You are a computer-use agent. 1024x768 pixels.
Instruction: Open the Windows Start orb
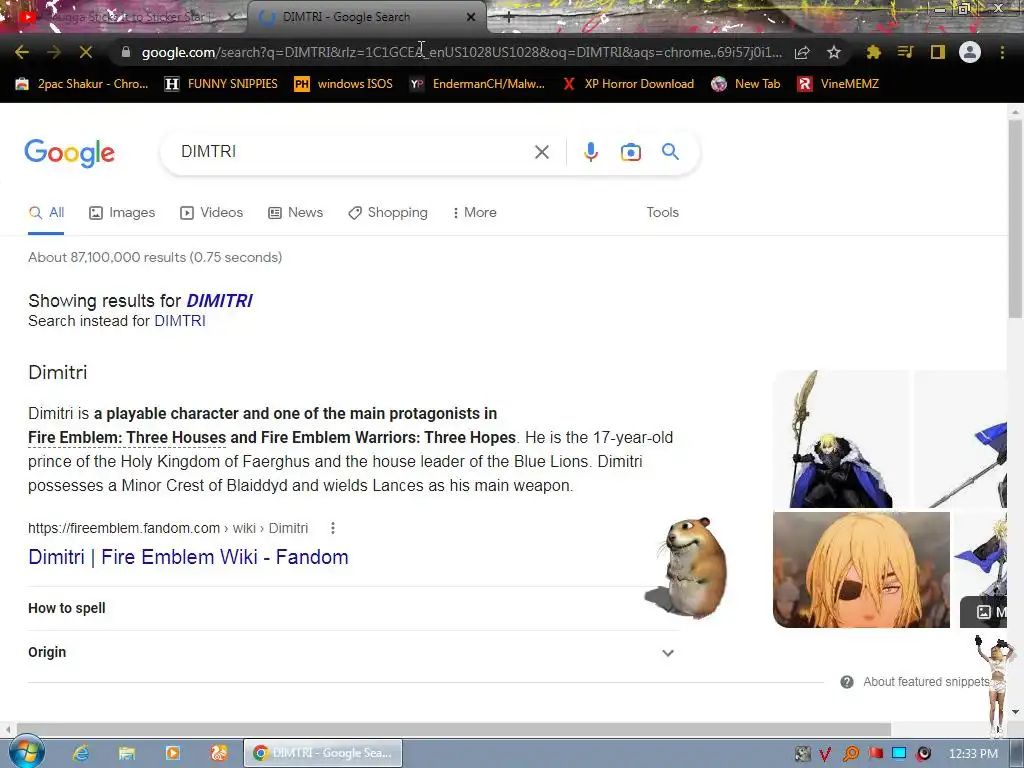click(x=26, y=752)
